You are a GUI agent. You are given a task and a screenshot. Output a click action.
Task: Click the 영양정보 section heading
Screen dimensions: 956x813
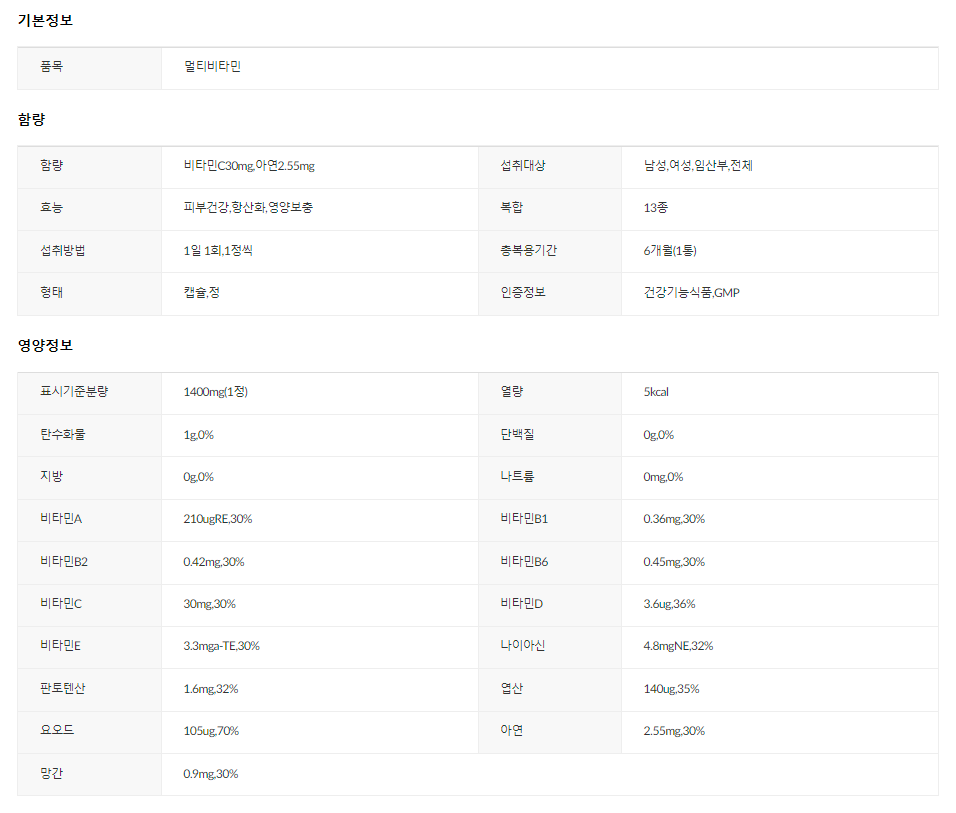pos(45,346)
